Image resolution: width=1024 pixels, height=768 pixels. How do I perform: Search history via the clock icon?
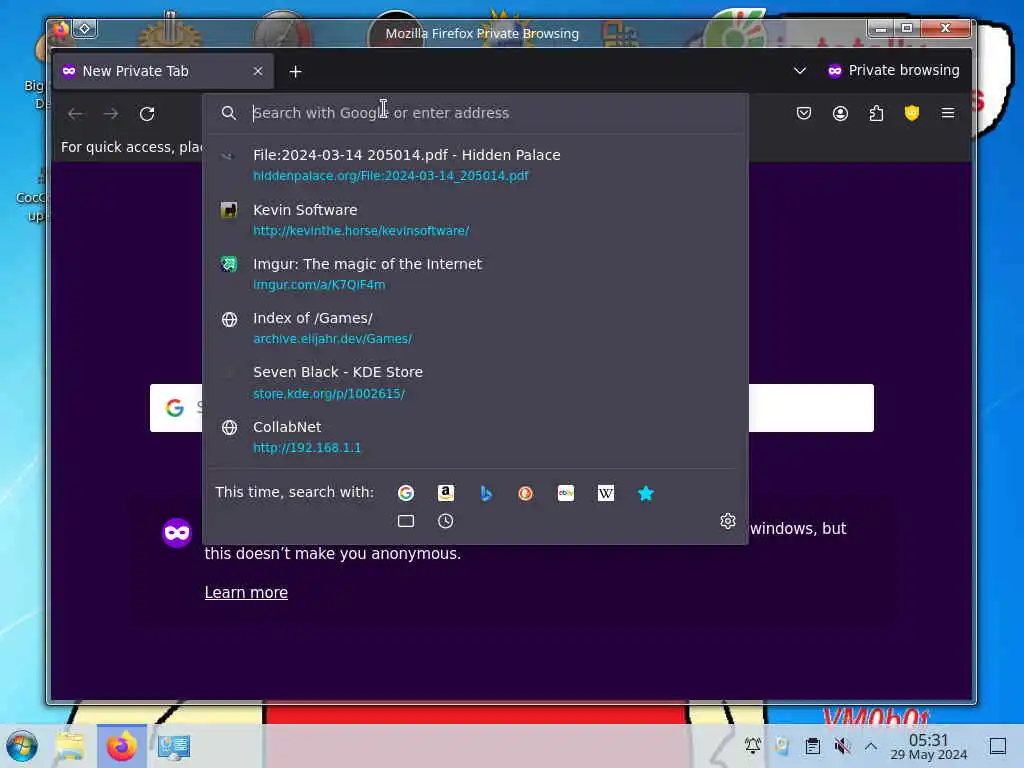point(445,521)
